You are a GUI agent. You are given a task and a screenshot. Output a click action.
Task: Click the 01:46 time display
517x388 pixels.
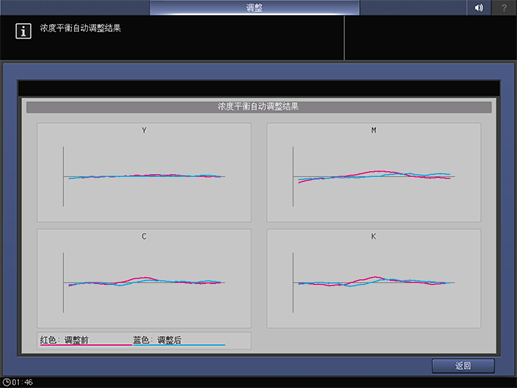22,382
